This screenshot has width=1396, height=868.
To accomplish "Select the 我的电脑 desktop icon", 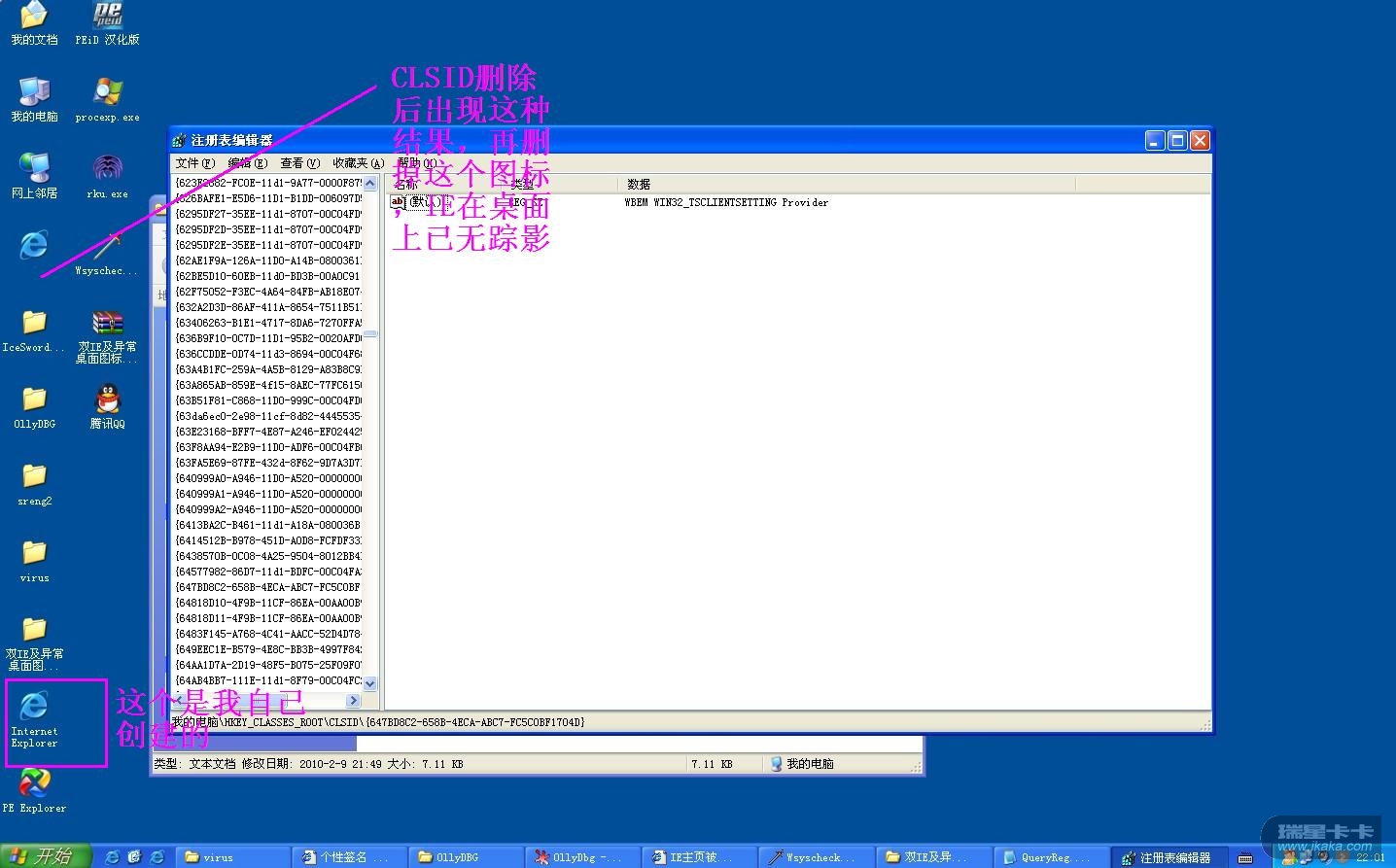I will pos(34,99).
